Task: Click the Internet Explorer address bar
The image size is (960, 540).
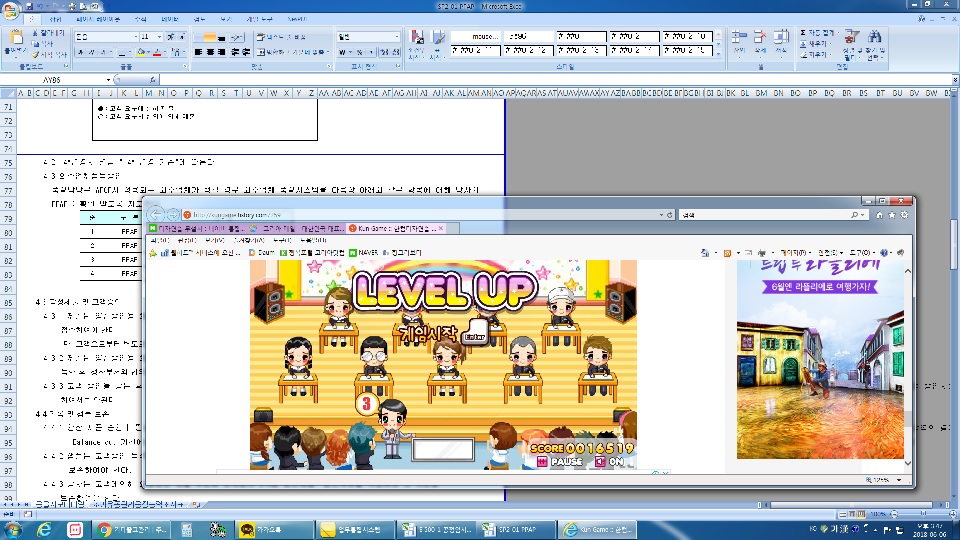Action: coord(420,215)
